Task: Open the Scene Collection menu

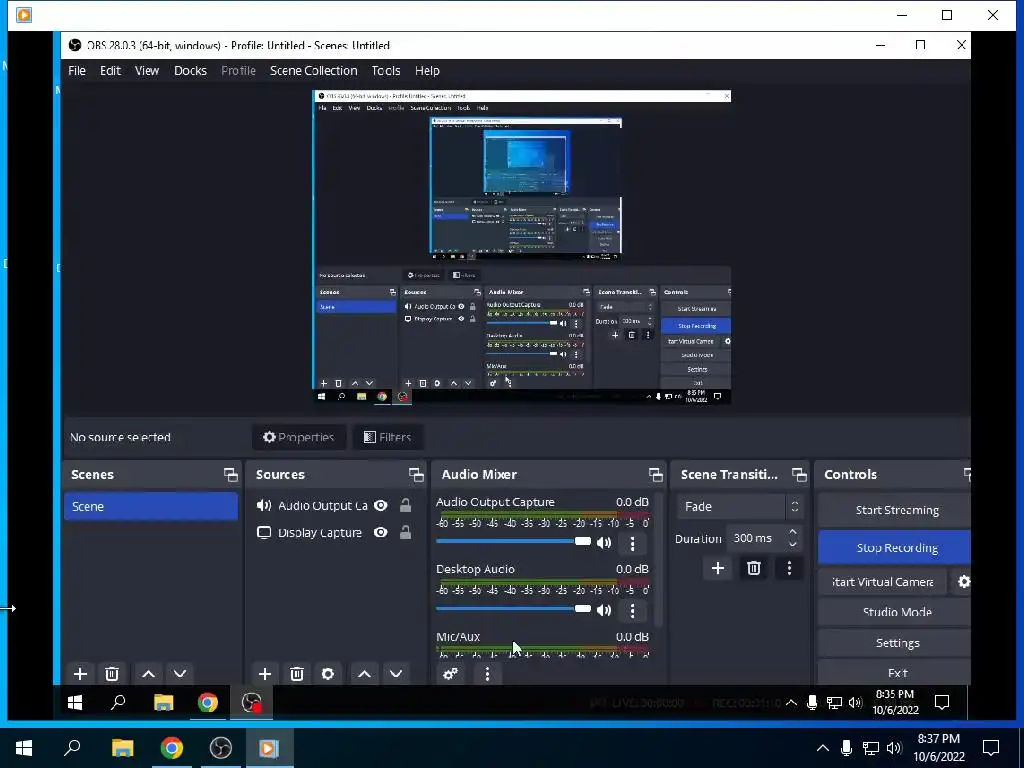Action: [x=313, y=71]
